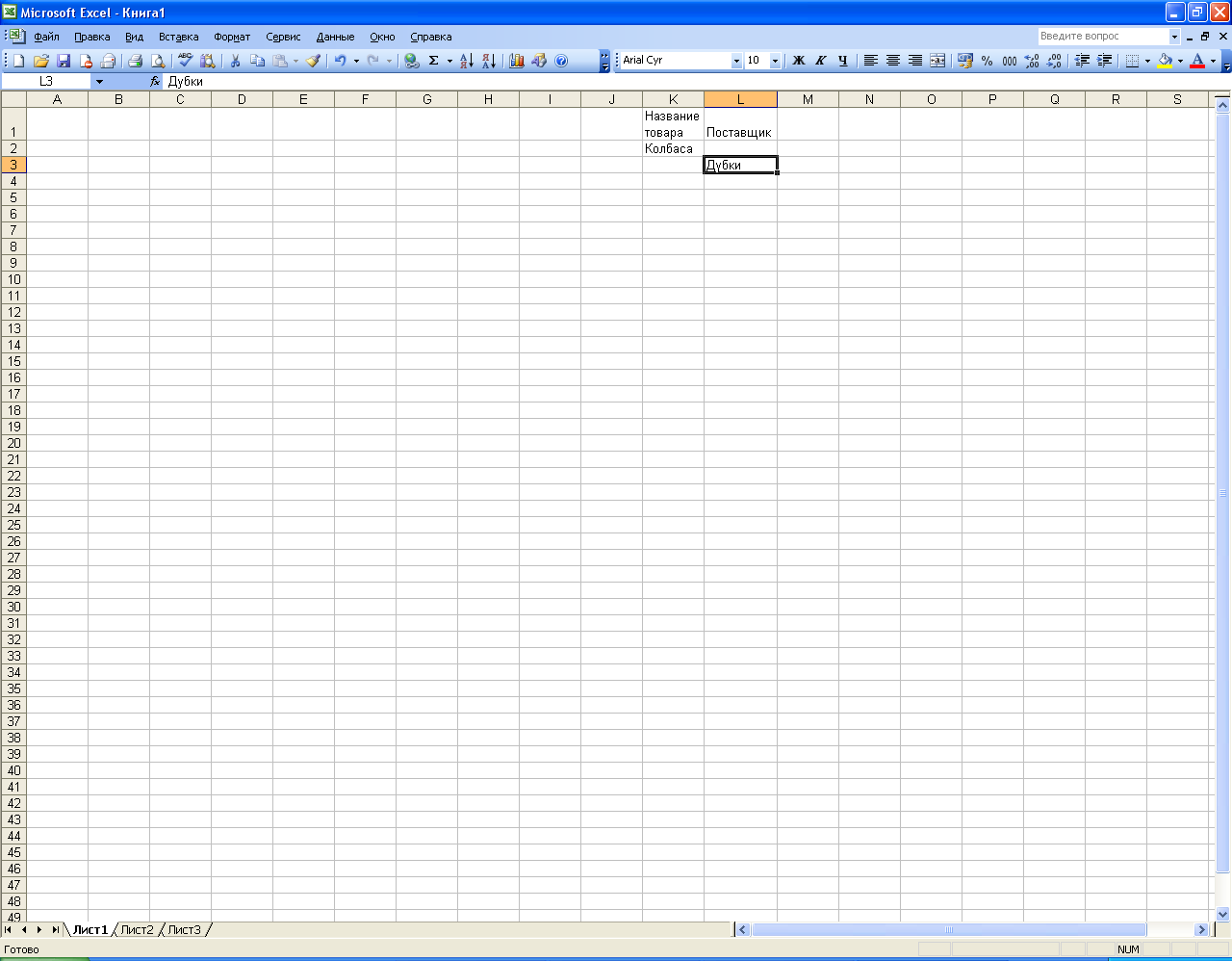Open the Формат menu
Image resolution: width=1232 pixels, height=961 pixels.
[232, 37]
